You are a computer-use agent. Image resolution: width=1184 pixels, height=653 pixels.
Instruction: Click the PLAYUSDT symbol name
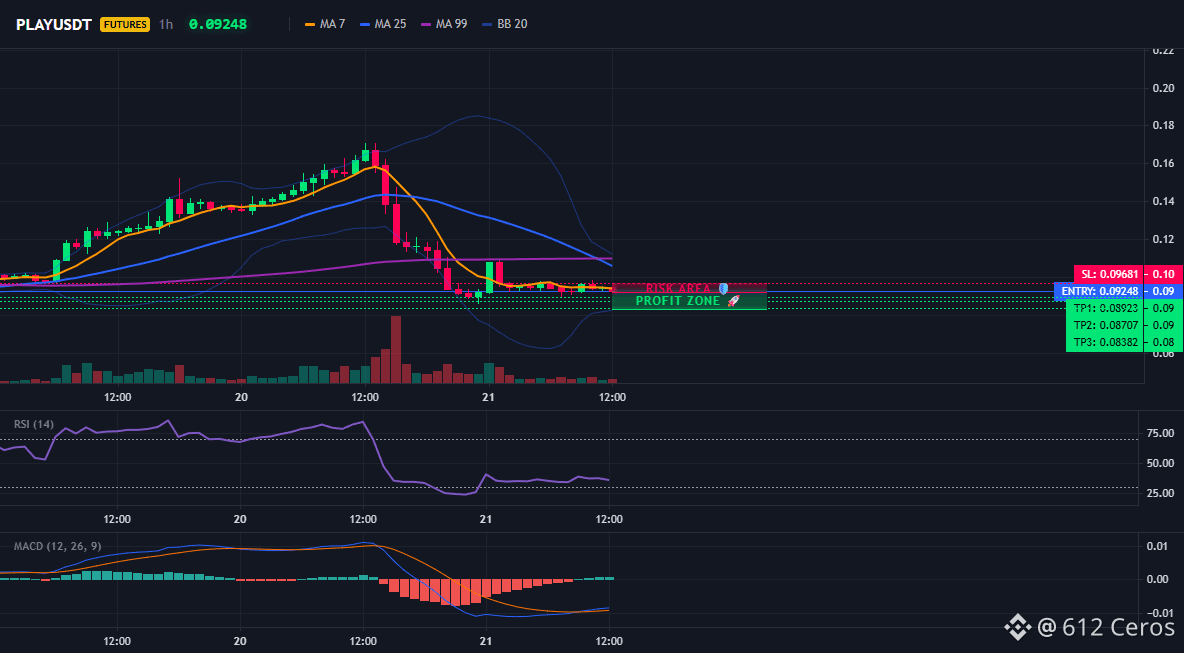[54, 24]
